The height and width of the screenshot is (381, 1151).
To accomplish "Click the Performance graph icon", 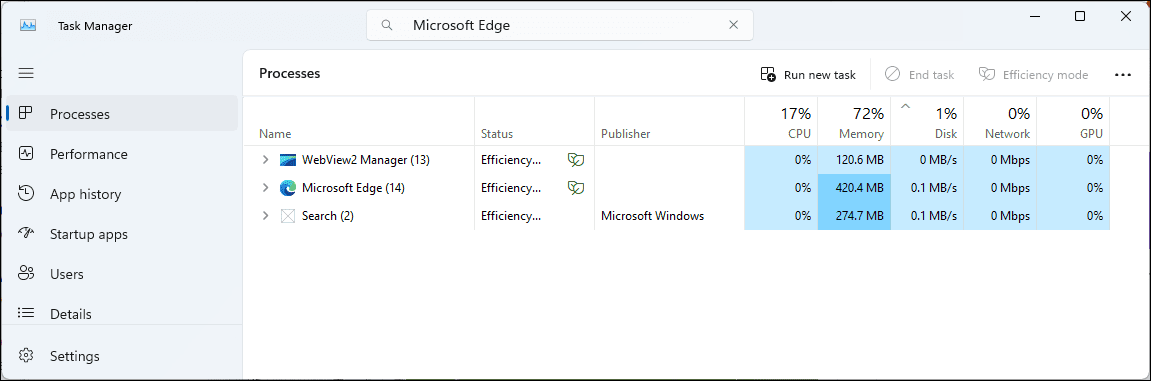I will coord(26,153).
